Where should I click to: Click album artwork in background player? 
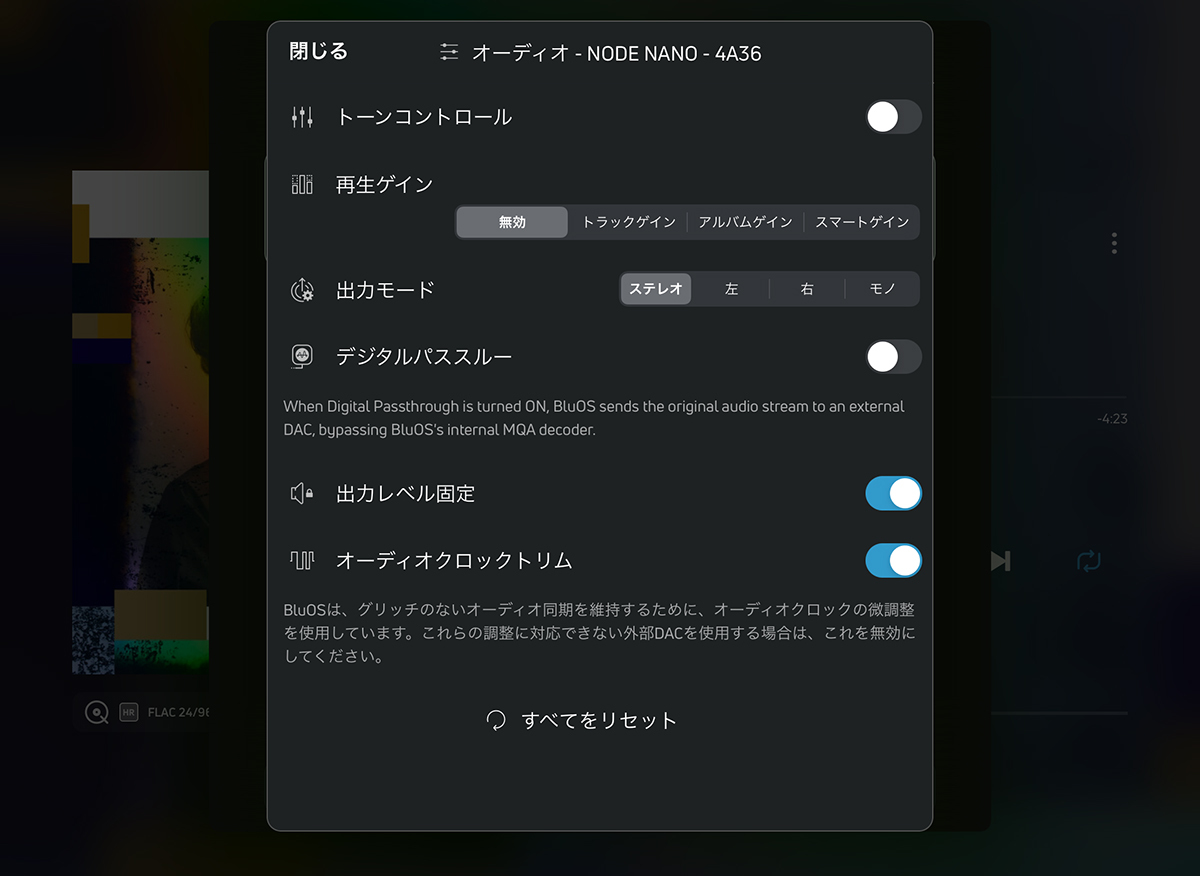140,422
